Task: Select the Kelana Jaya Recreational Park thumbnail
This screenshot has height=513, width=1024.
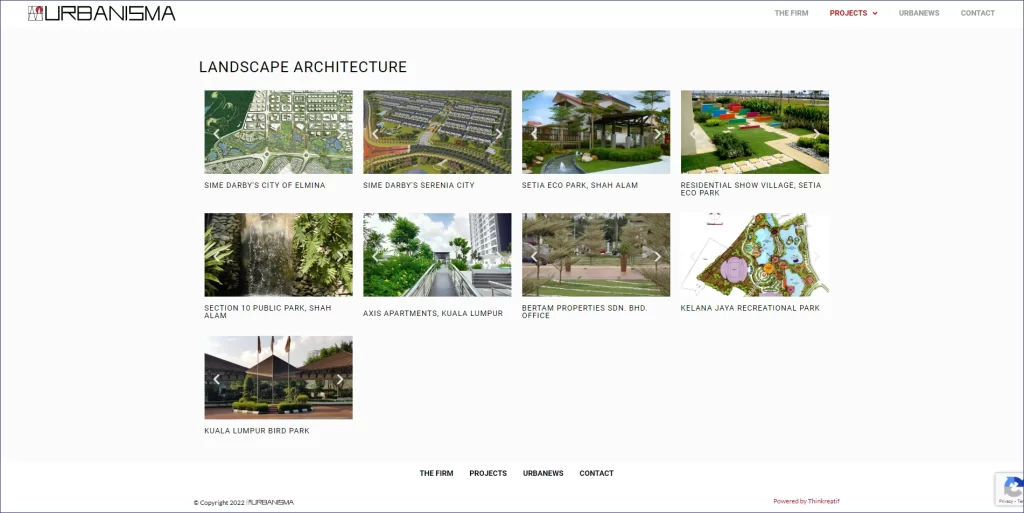Action: (755, 254)
